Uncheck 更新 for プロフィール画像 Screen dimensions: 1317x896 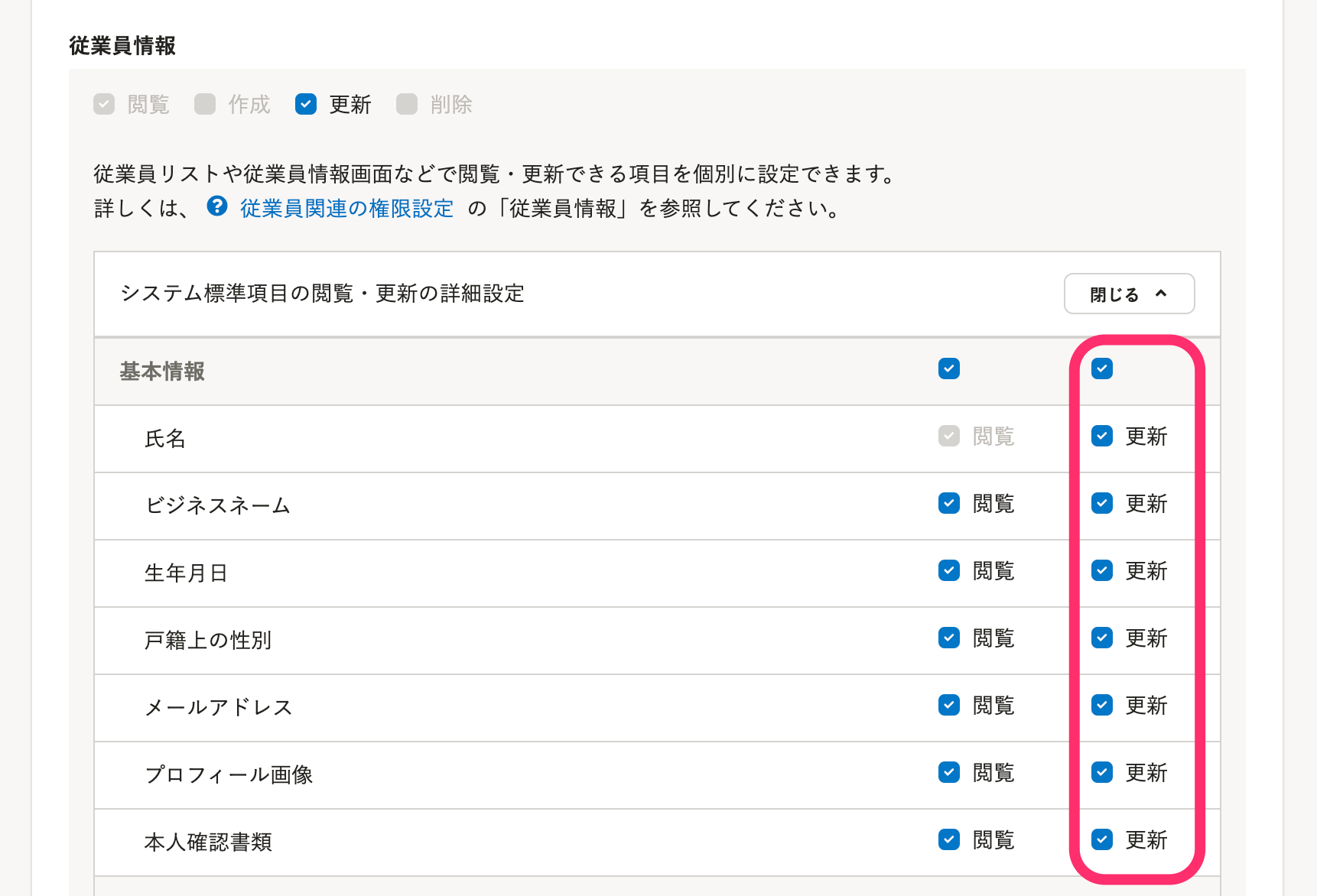click(1102, 772)
